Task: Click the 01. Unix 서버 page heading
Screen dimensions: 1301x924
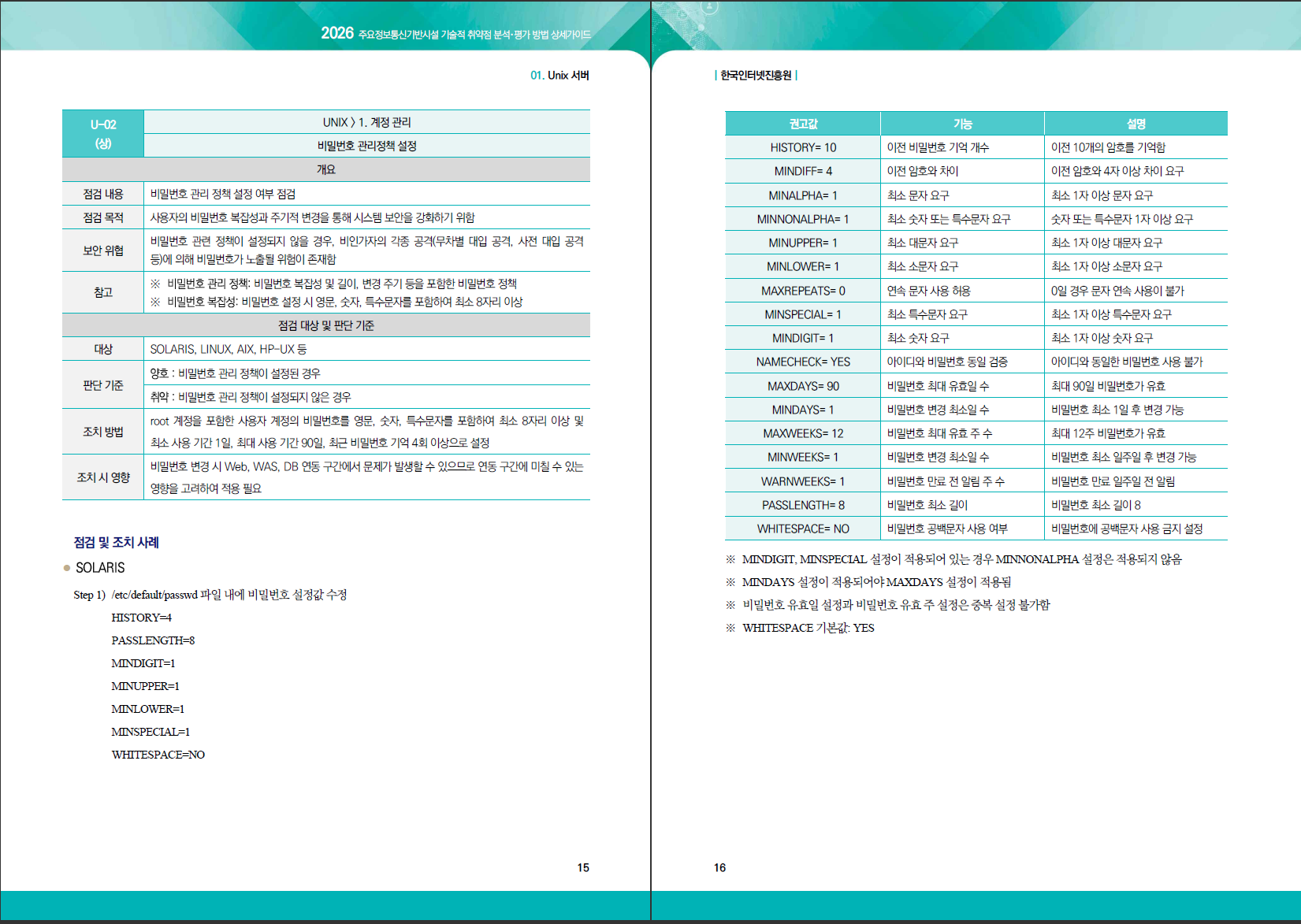Action: point(560,76)
